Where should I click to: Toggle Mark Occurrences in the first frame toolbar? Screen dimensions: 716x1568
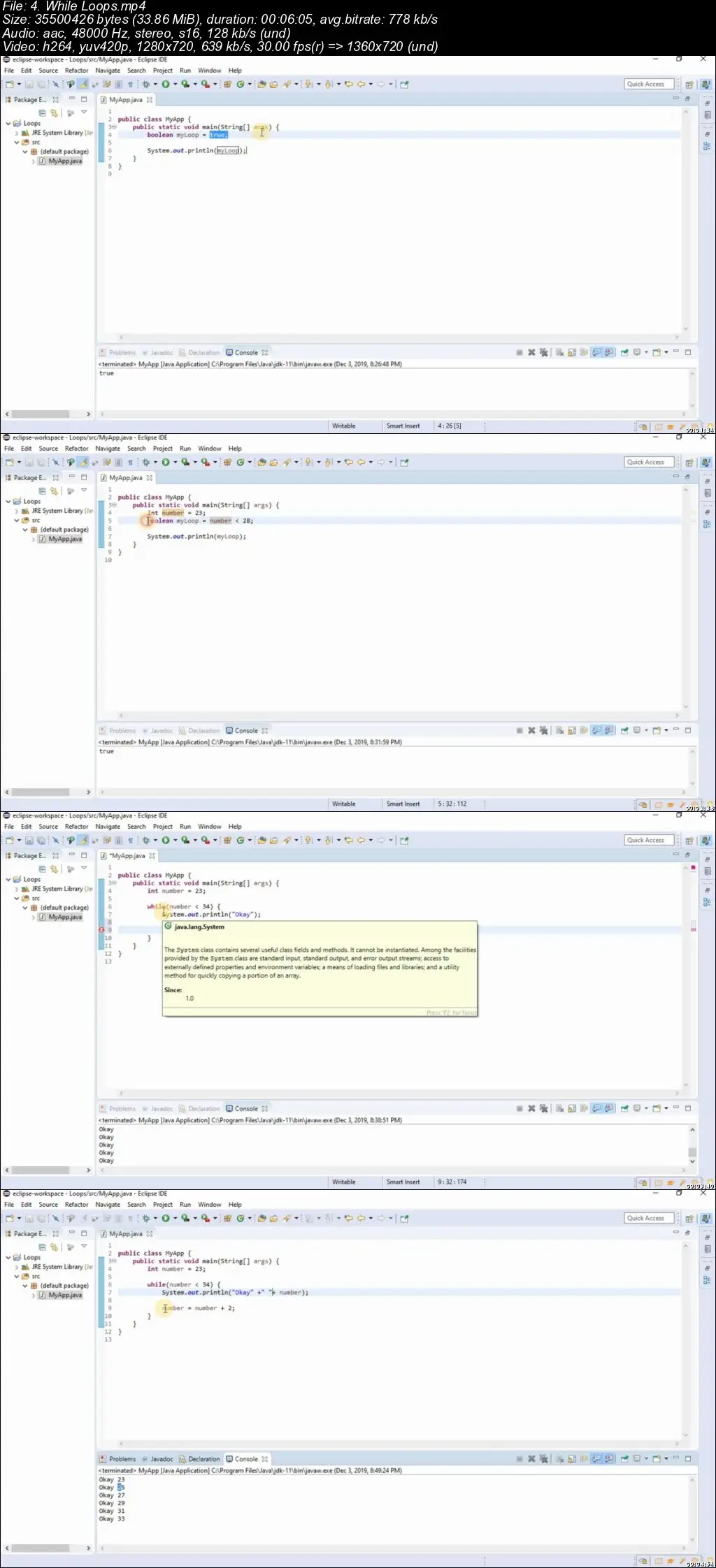point(83,84)
